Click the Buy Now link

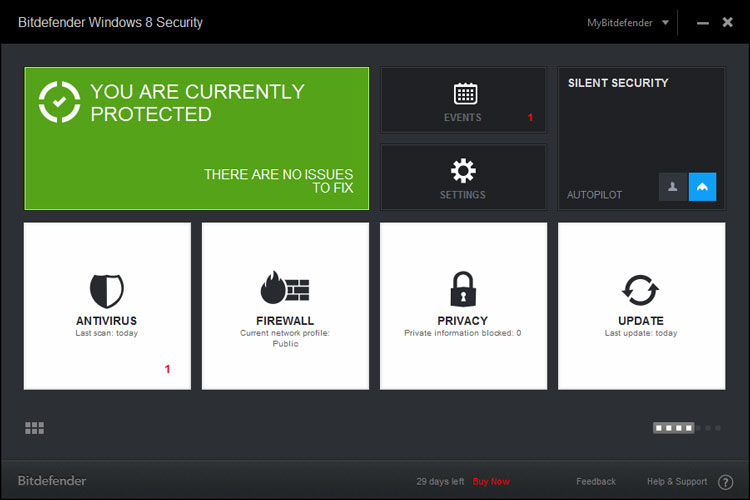(491, 481)
